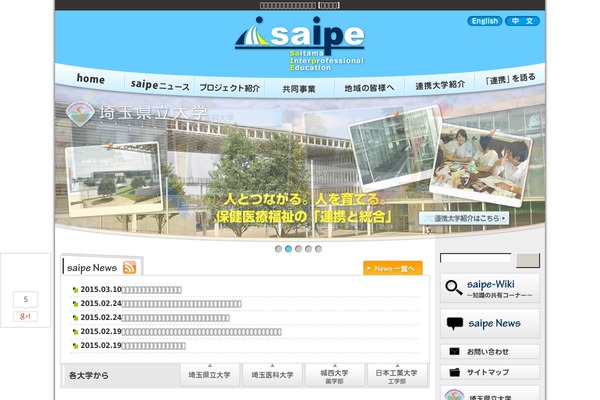Open the saipe News RSS feed icon
The image size is (600, 400).
[129, 267]
